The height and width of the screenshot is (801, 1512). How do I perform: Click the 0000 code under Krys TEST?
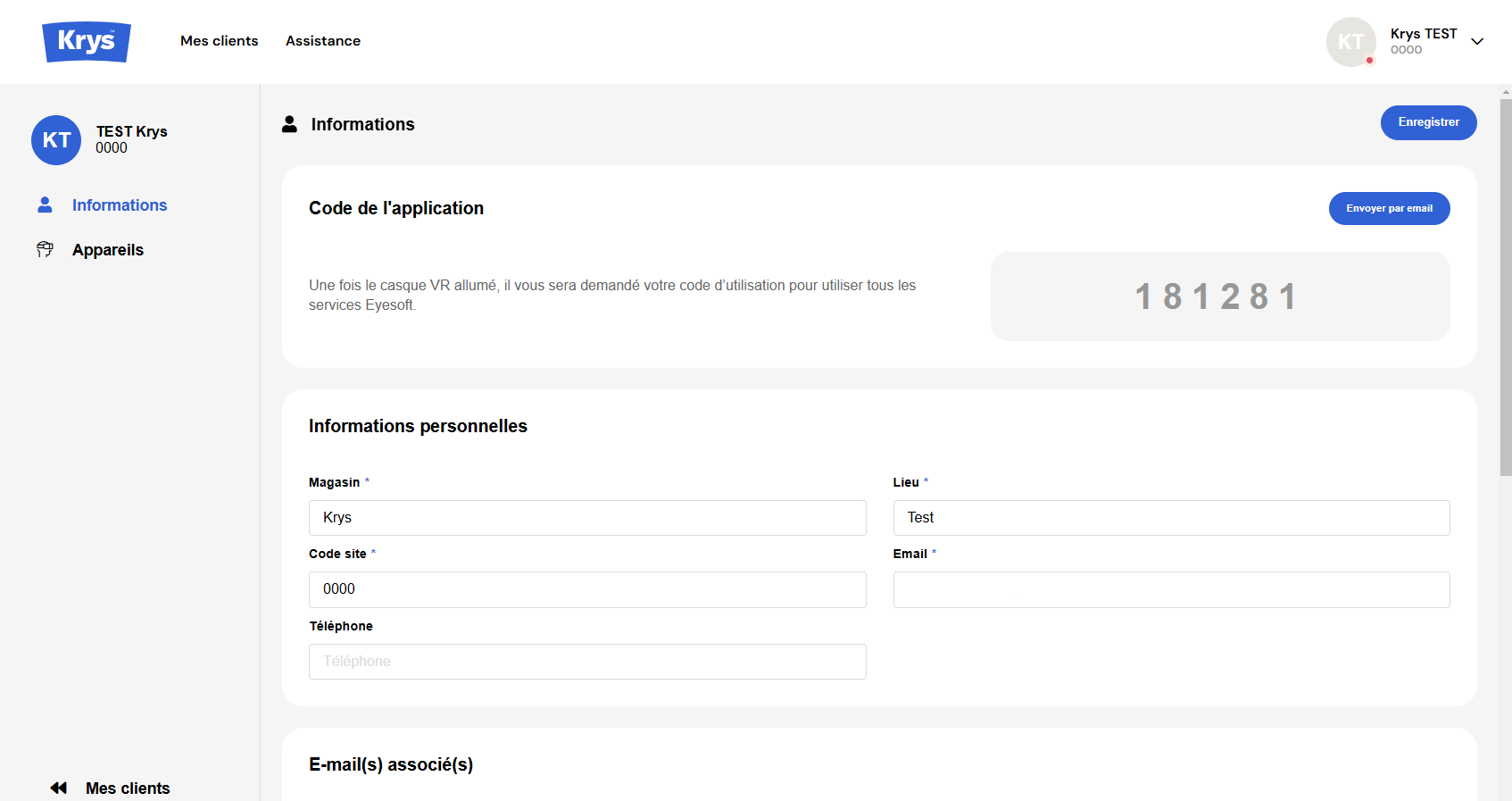(x=1407, y=50)
